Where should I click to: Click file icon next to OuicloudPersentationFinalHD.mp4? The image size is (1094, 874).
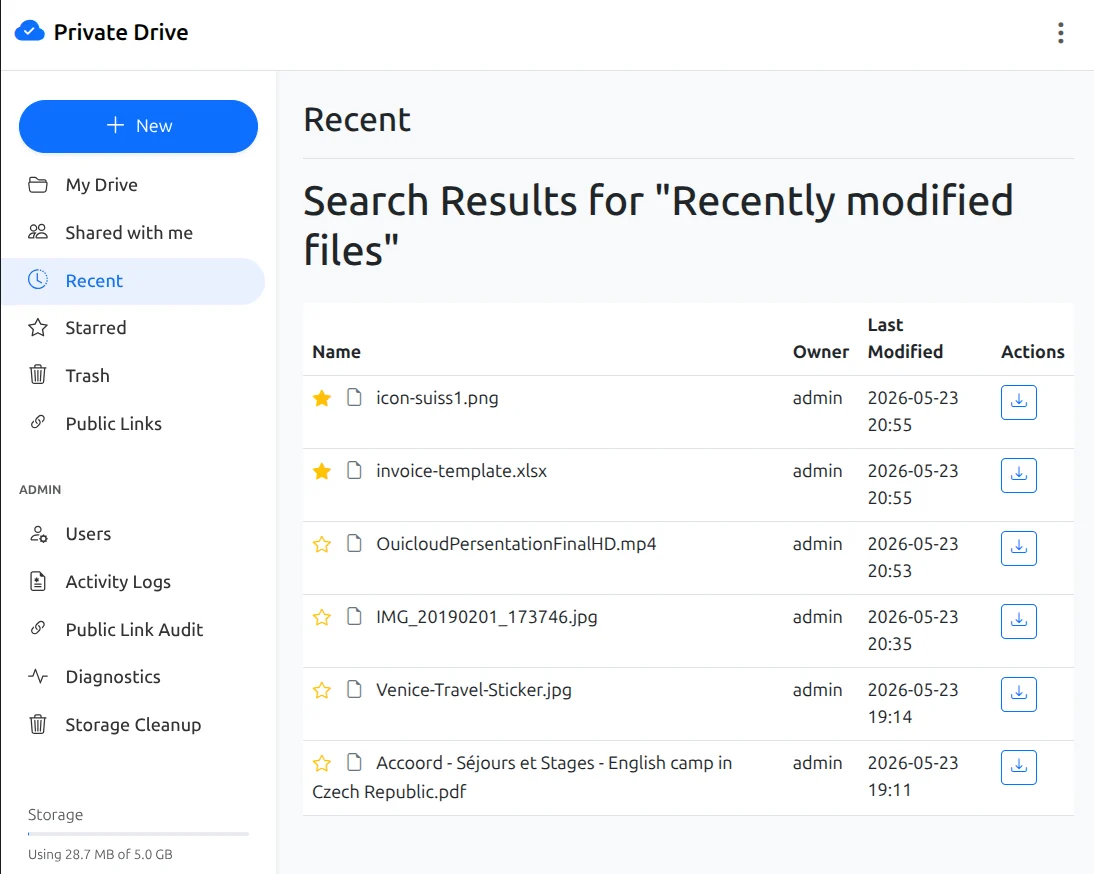354,543
